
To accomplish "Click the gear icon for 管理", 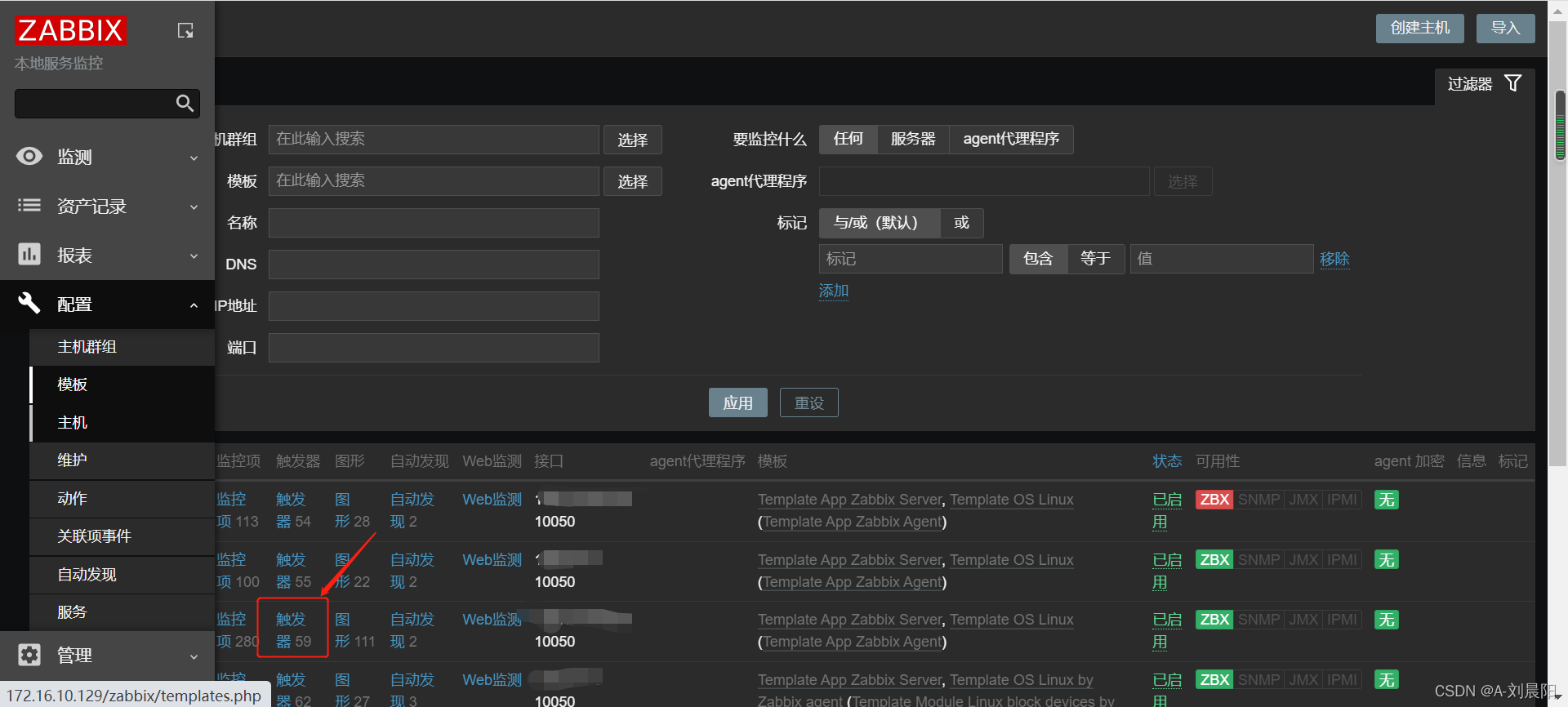I will point(29,655).
